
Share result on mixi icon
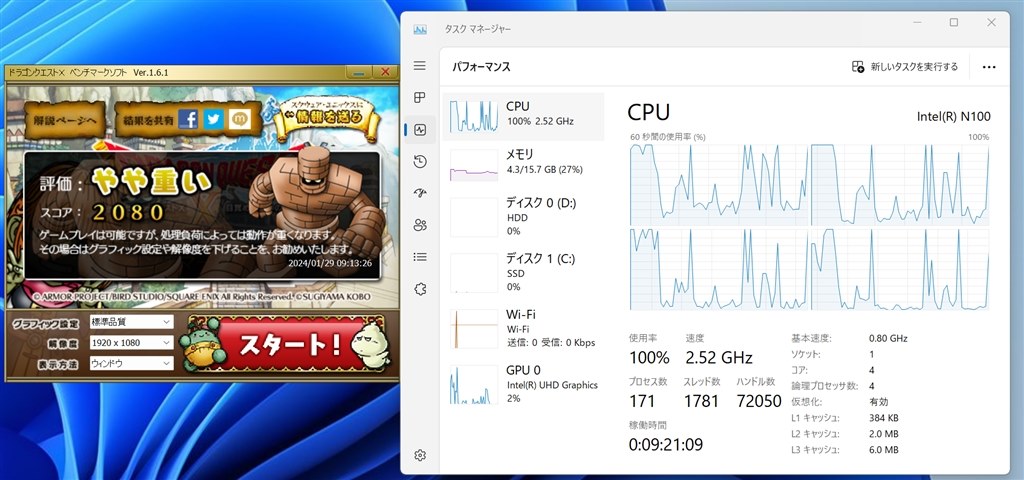coord(240,119)
